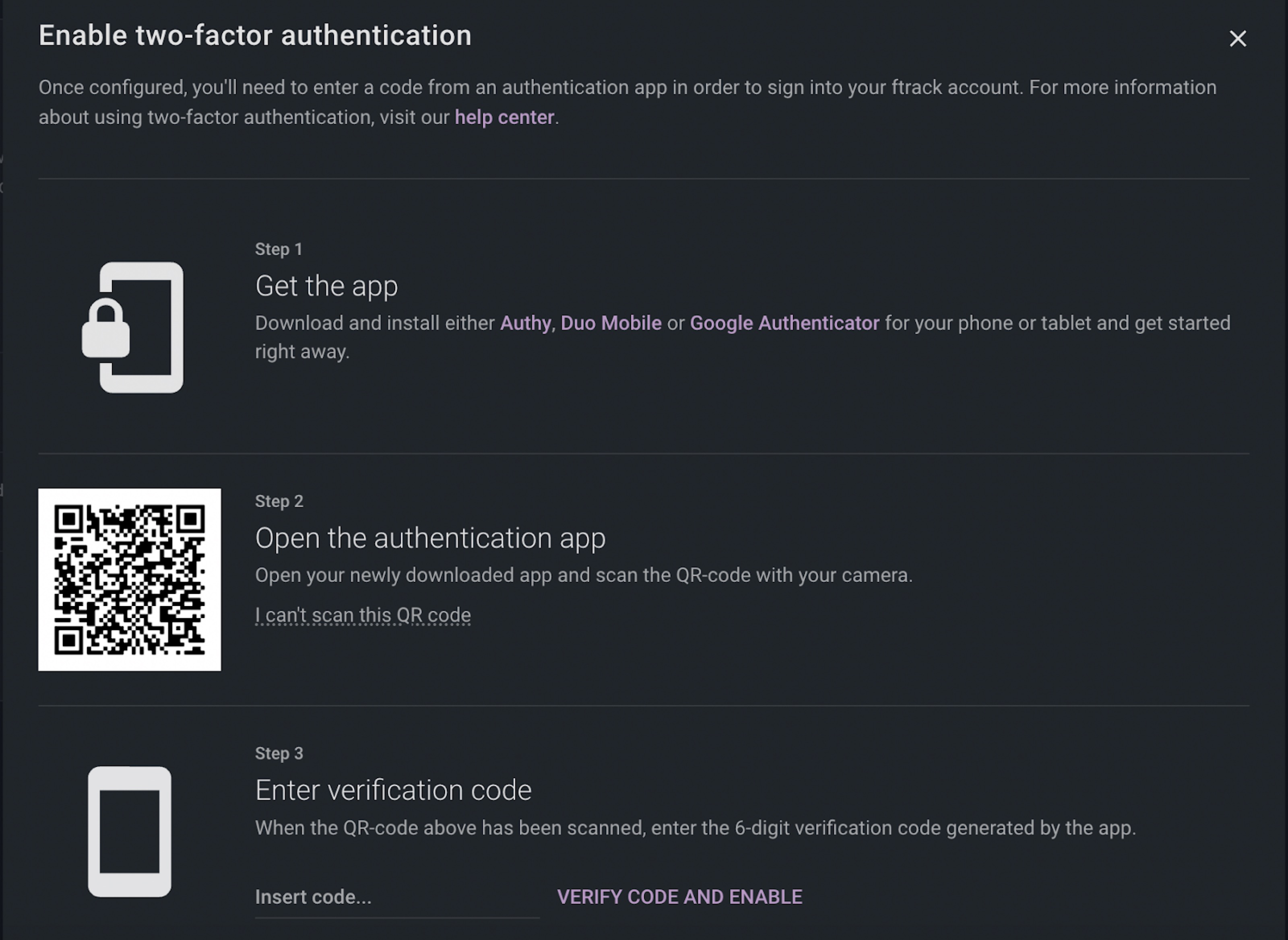This screenshot has width=1288, height=940.
Task: Click the QR code image
Action: pos(130,579)
